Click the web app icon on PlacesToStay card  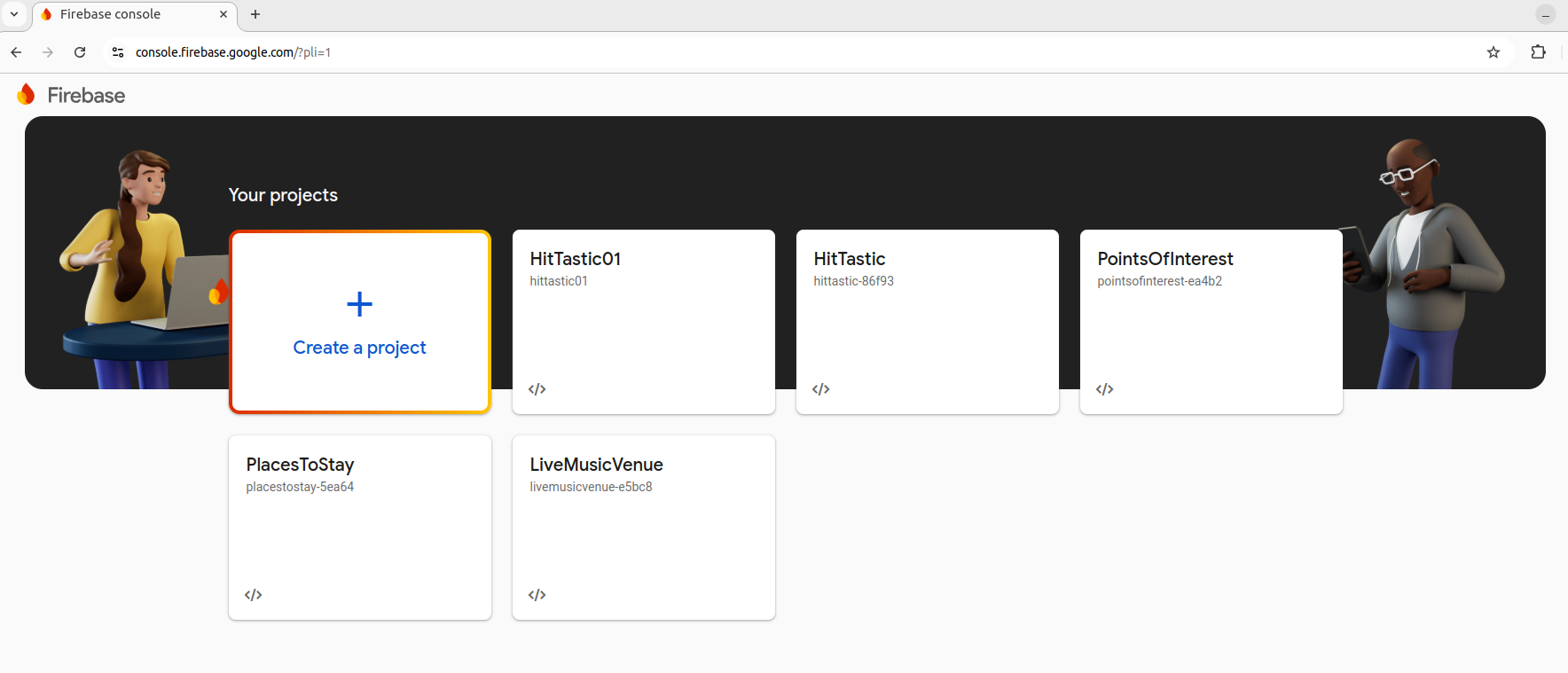(253, 595)
